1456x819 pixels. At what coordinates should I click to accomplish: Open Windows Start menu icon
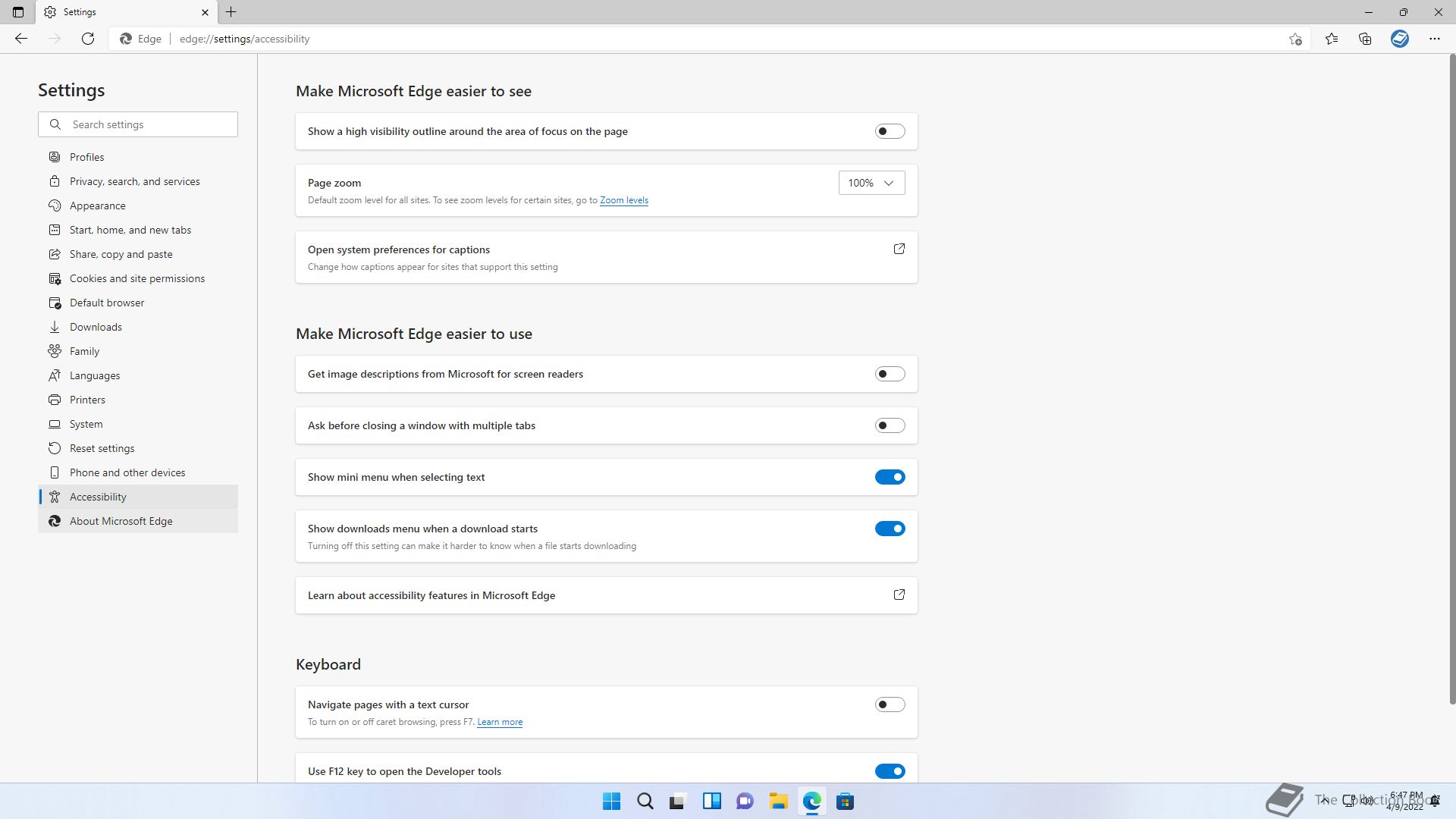point(611,802)
